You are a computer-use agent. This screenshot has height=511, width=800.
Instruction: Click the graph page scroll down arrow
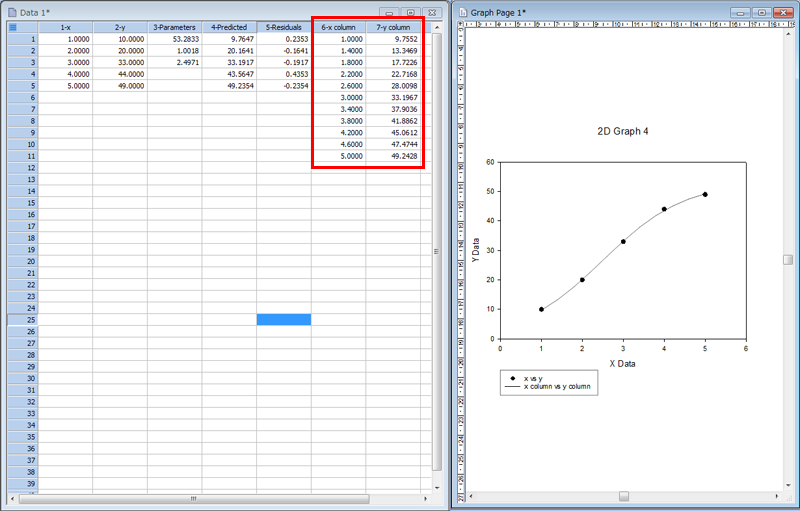click(788, 485)
